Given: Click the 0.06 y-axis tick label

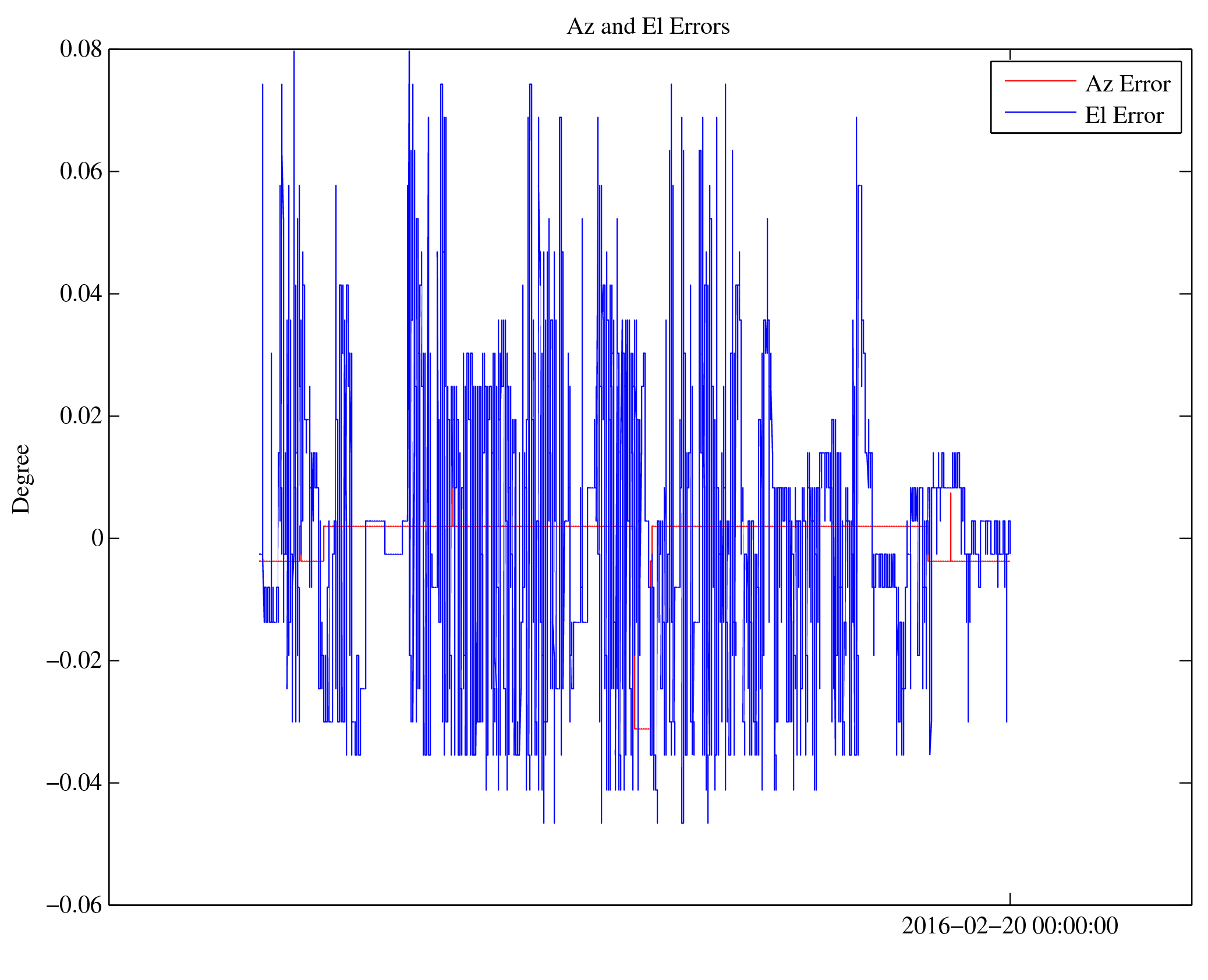Looking at the screenshot, I should 80,172.
